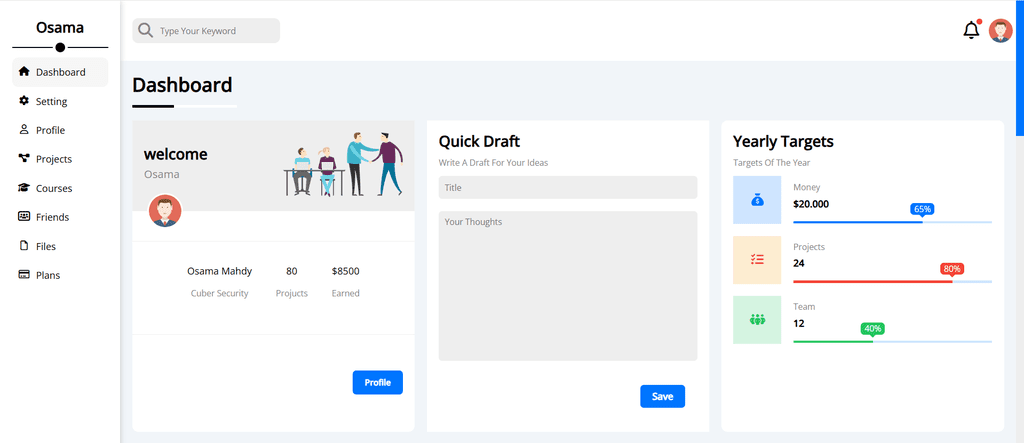The height and width of the screenshot is (443, 1024).
Task: Click the user avatar in the top bar
Action: [x=1000, y=31]
